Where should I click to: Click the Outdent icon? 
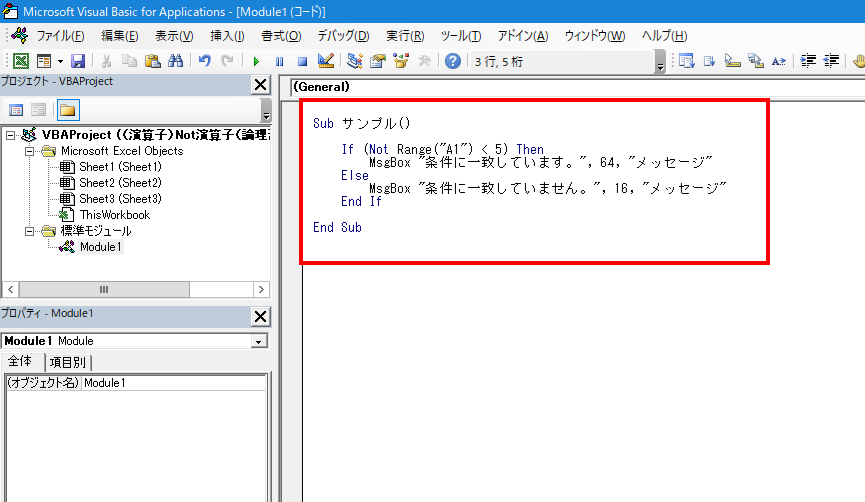(x=831, y=61)
